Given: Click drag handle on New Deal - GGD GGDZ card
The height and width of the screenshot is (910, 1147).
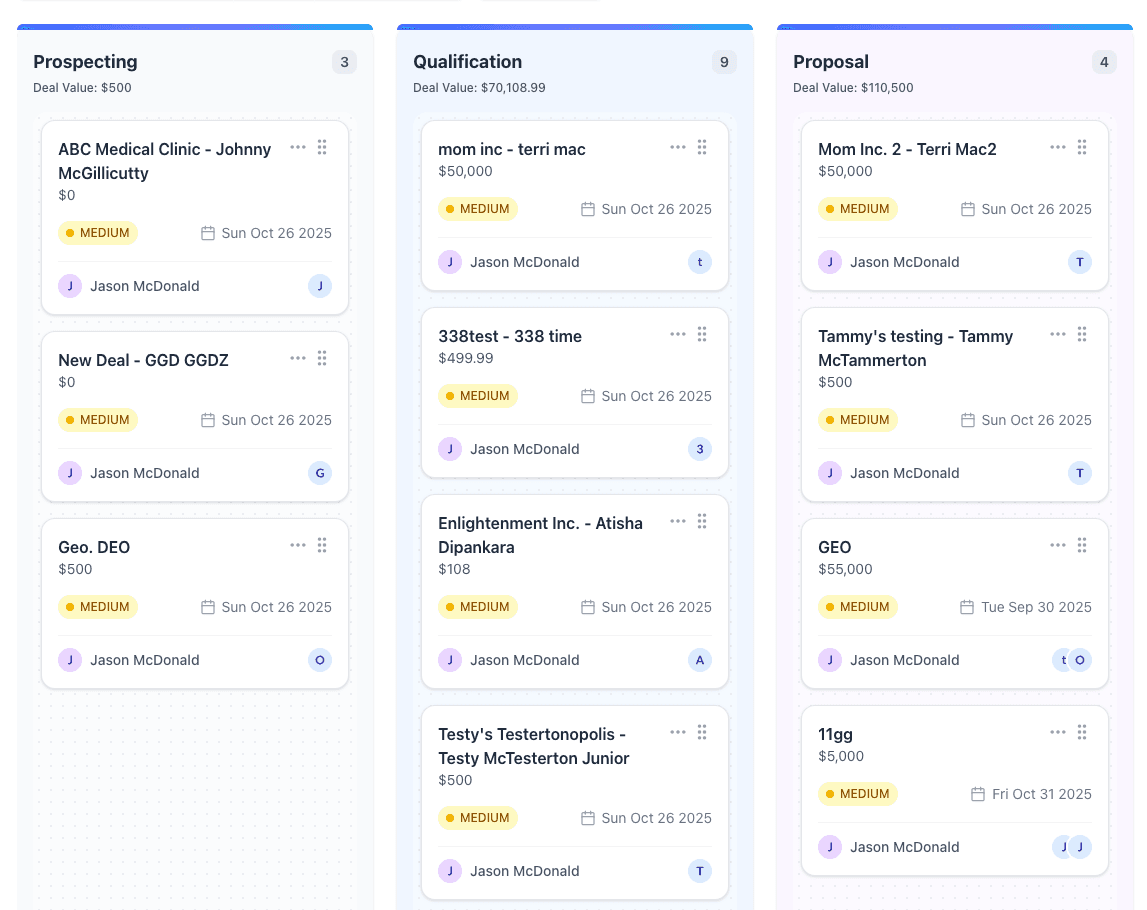Looking at the screenshot, I should point(322,358).
